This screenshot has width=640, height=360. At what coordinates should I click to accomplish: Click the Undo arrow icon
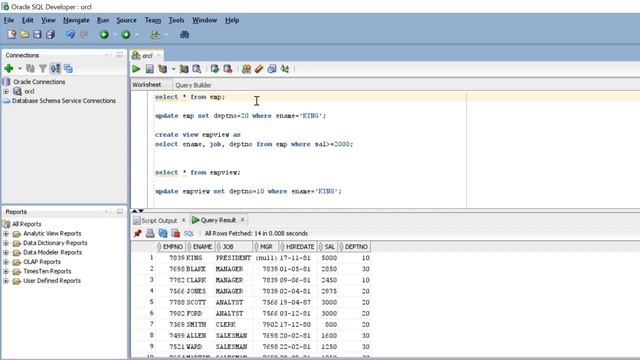(70, 35)
